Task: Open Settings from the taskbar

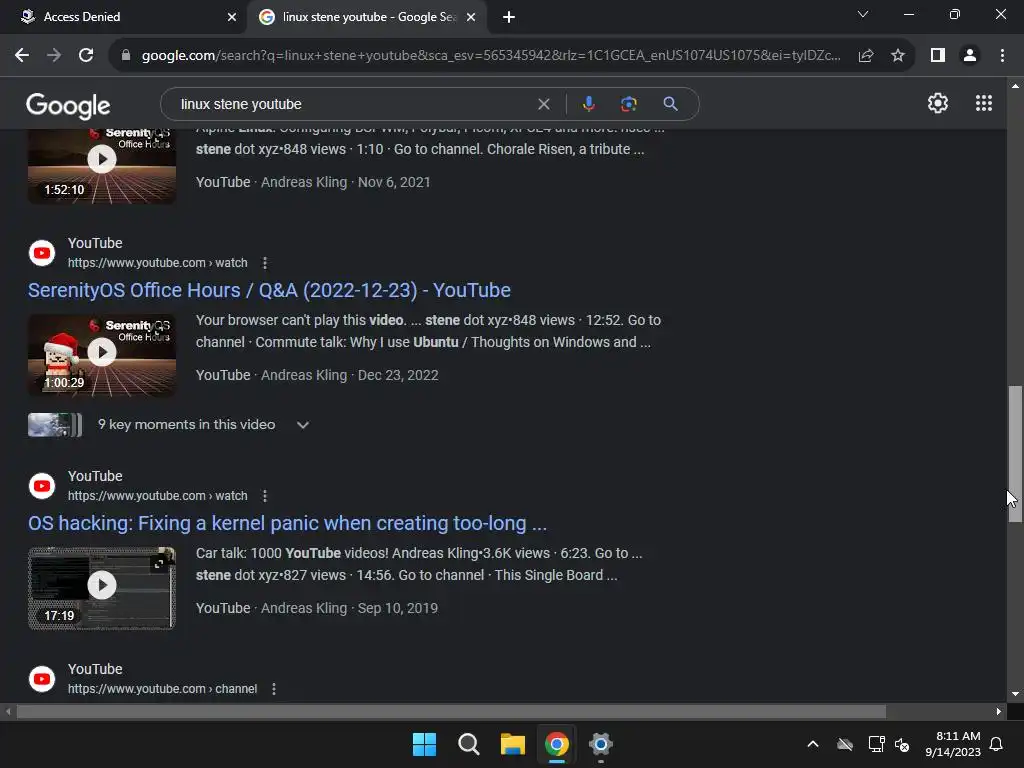Action: [600, 744]
